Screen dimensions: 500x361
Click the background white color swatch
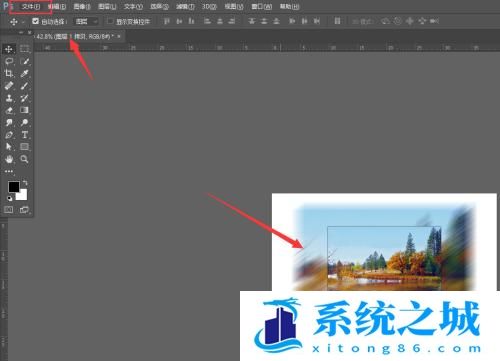22,195
